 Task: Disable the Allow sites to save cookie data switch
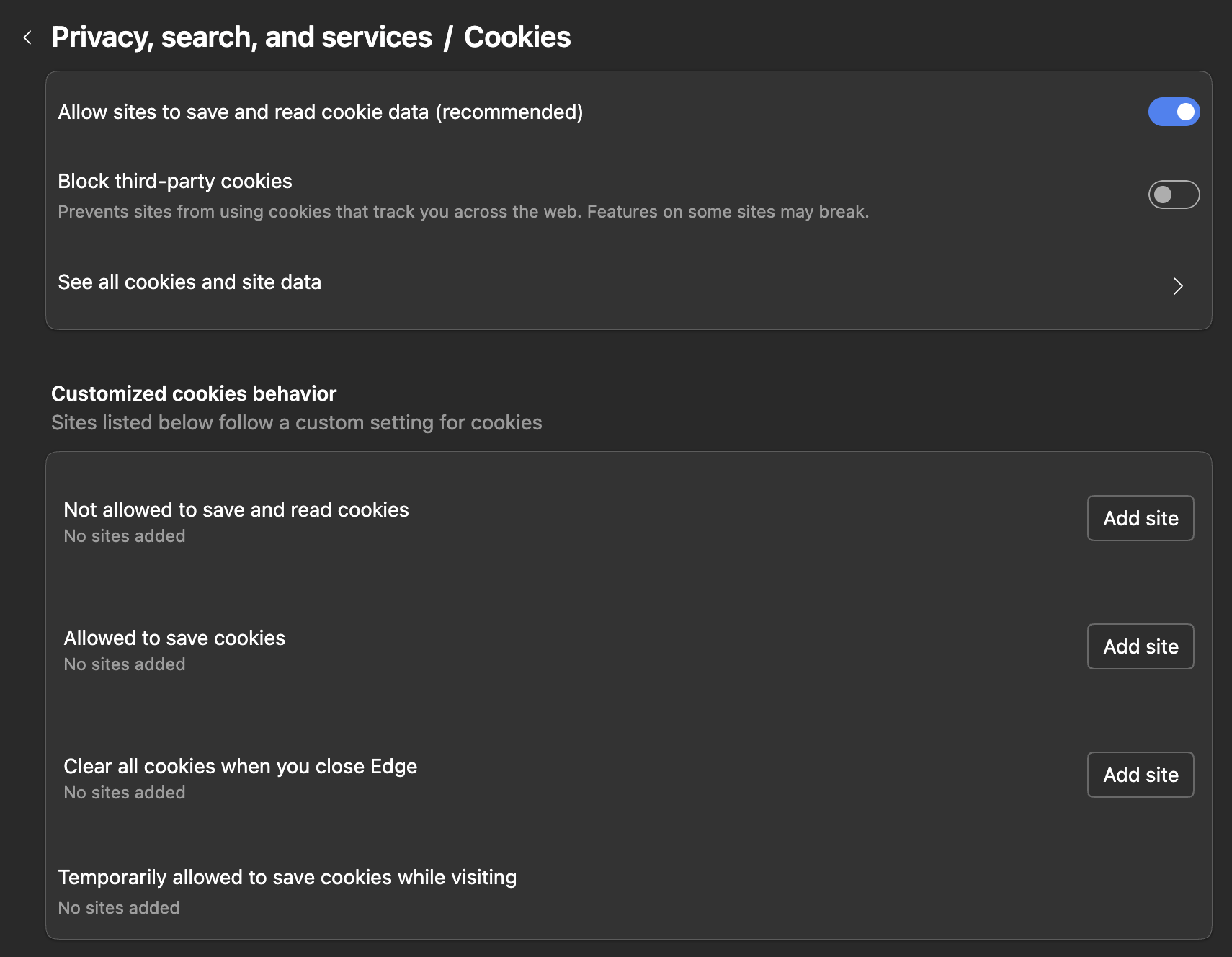[1173, 112]
